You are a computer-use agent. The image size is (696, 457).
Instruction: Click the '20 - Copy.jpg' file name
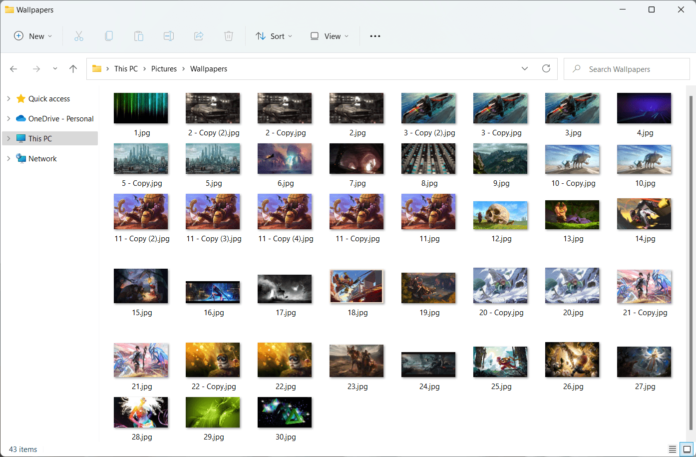point(501,313)
